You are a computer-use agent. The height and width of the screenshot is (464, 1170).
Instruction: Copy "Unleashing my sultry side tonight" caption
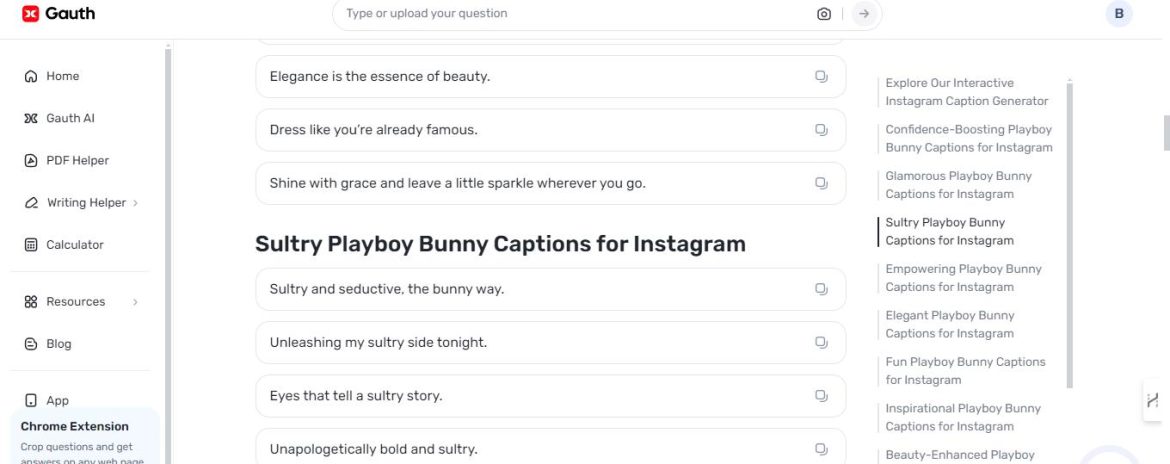[821, 342]
